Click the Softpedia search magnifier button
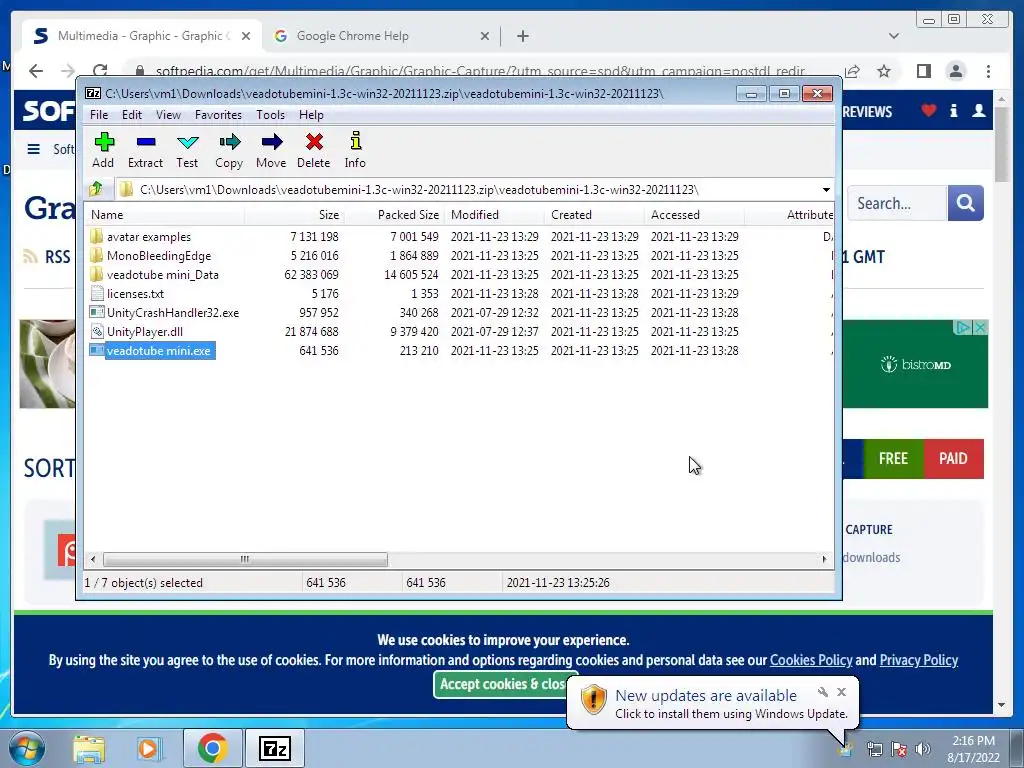Image resolution: width=1024 pixels, height=768 pixels. click(x=965, y=203)
